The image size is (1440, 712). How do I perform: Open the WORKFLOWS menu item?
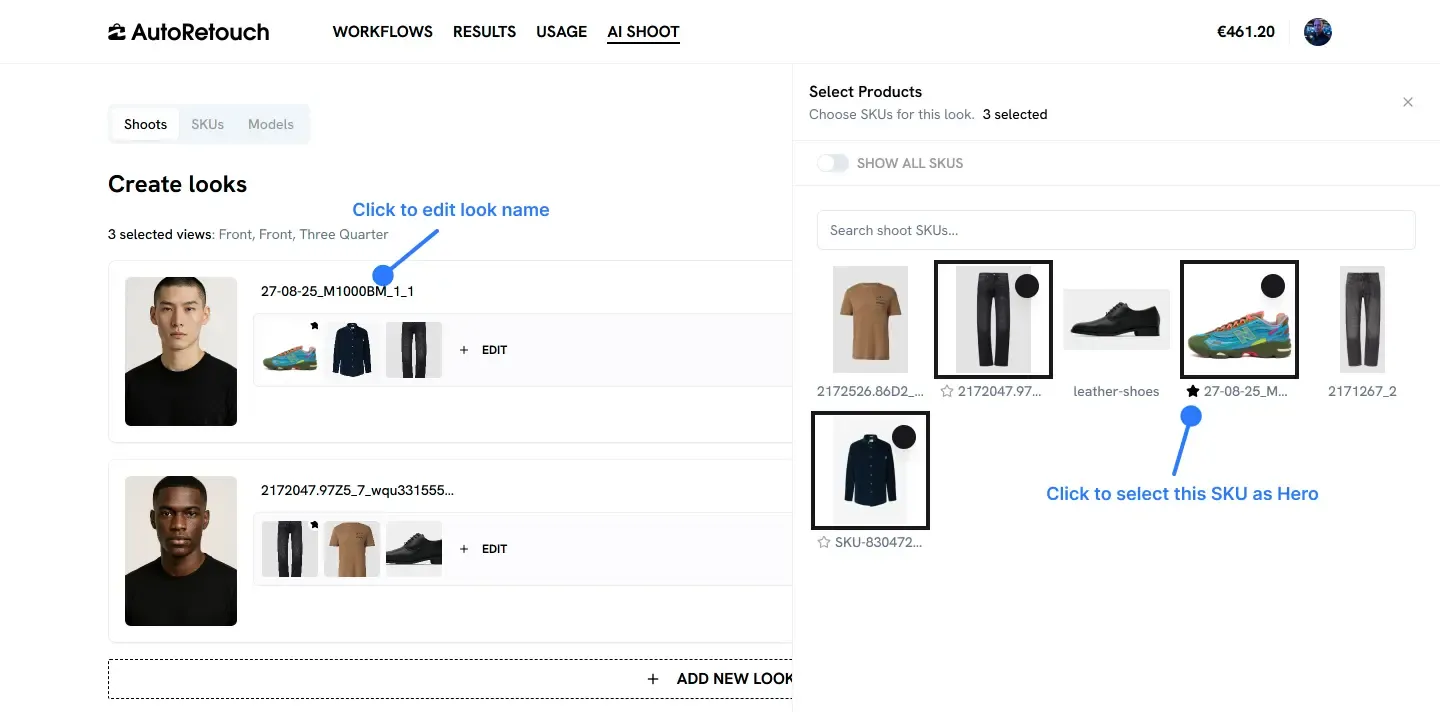pos(383,32)
